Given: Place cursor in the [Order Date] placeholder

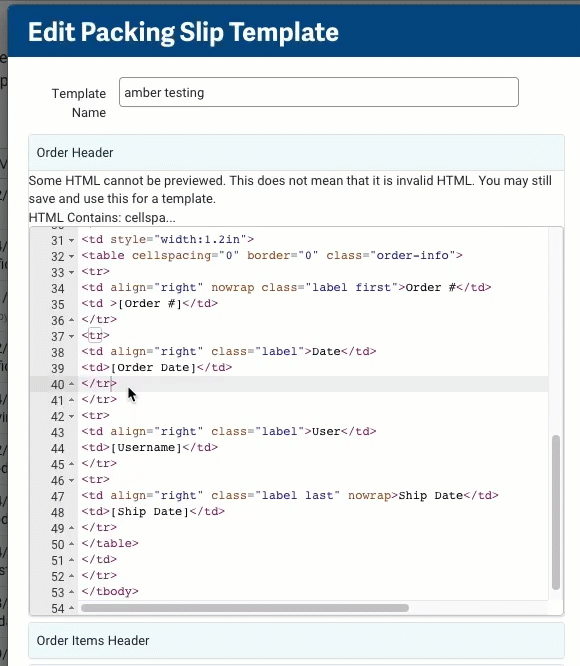Looking at the screenshot, I should tap(153, 367).
